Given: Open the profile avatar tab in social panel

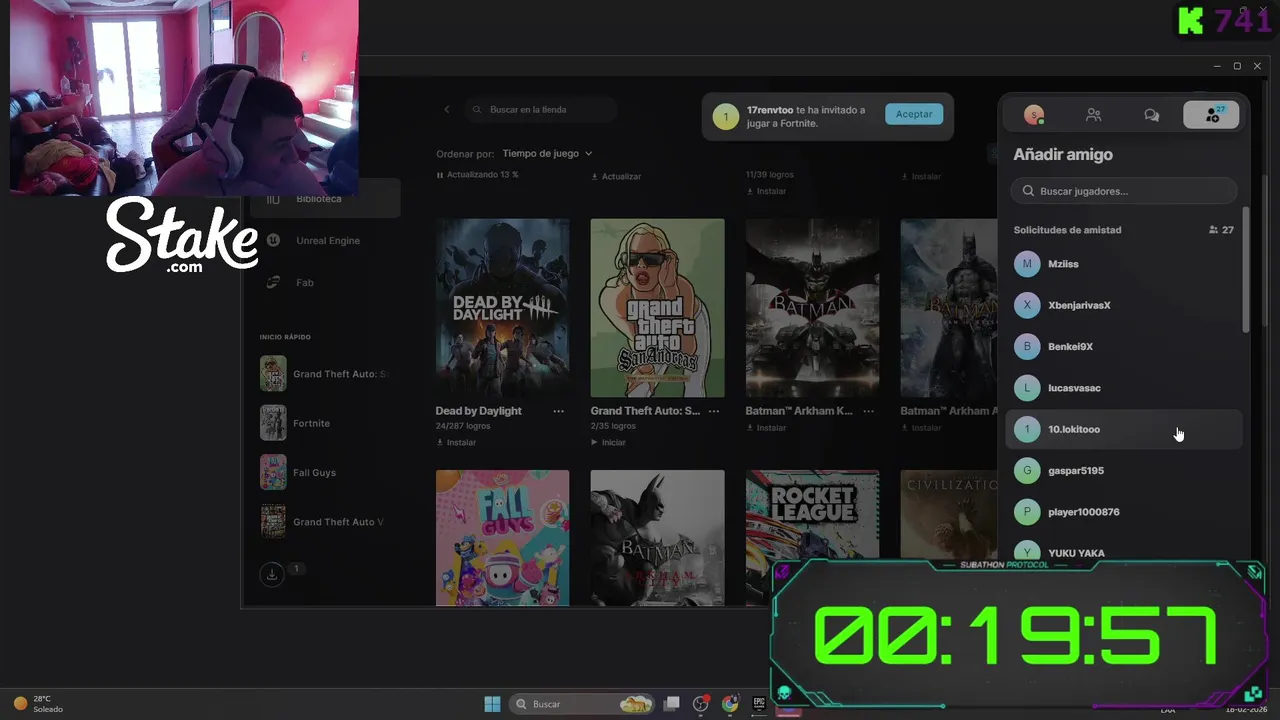Looking at the screenshot, I should (x=1034, y=115).
